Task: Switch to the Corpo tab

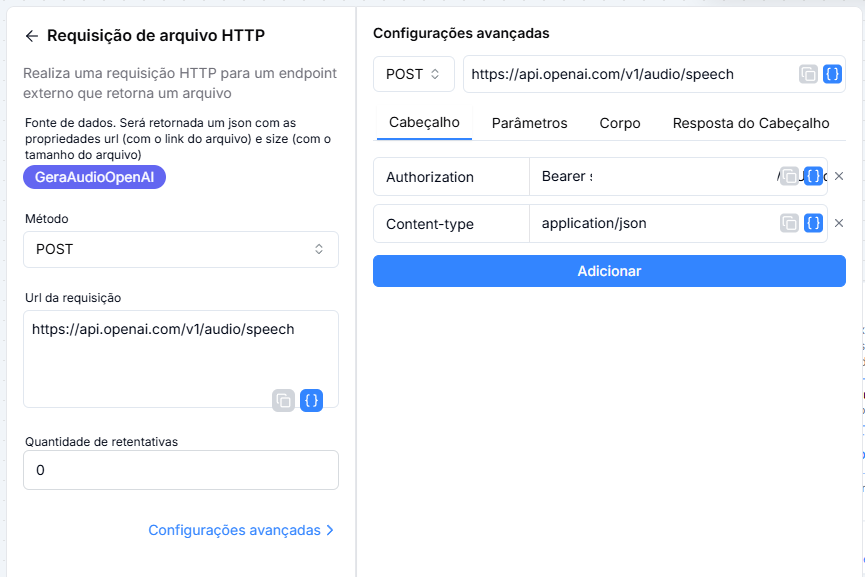Action: click(x=620, y=123)
